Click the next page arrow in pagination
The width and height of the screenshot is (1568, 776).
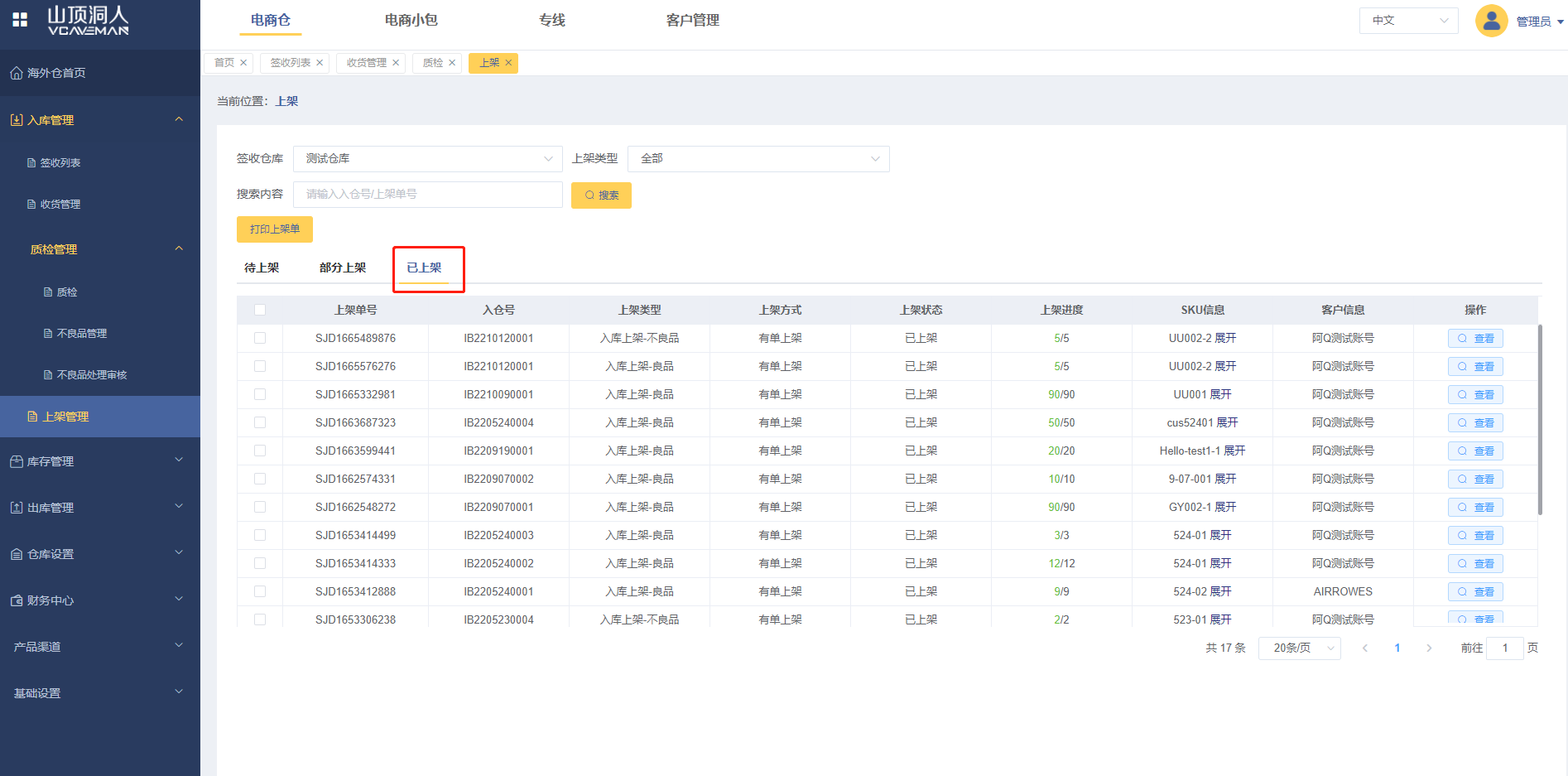coord(1429,648)
